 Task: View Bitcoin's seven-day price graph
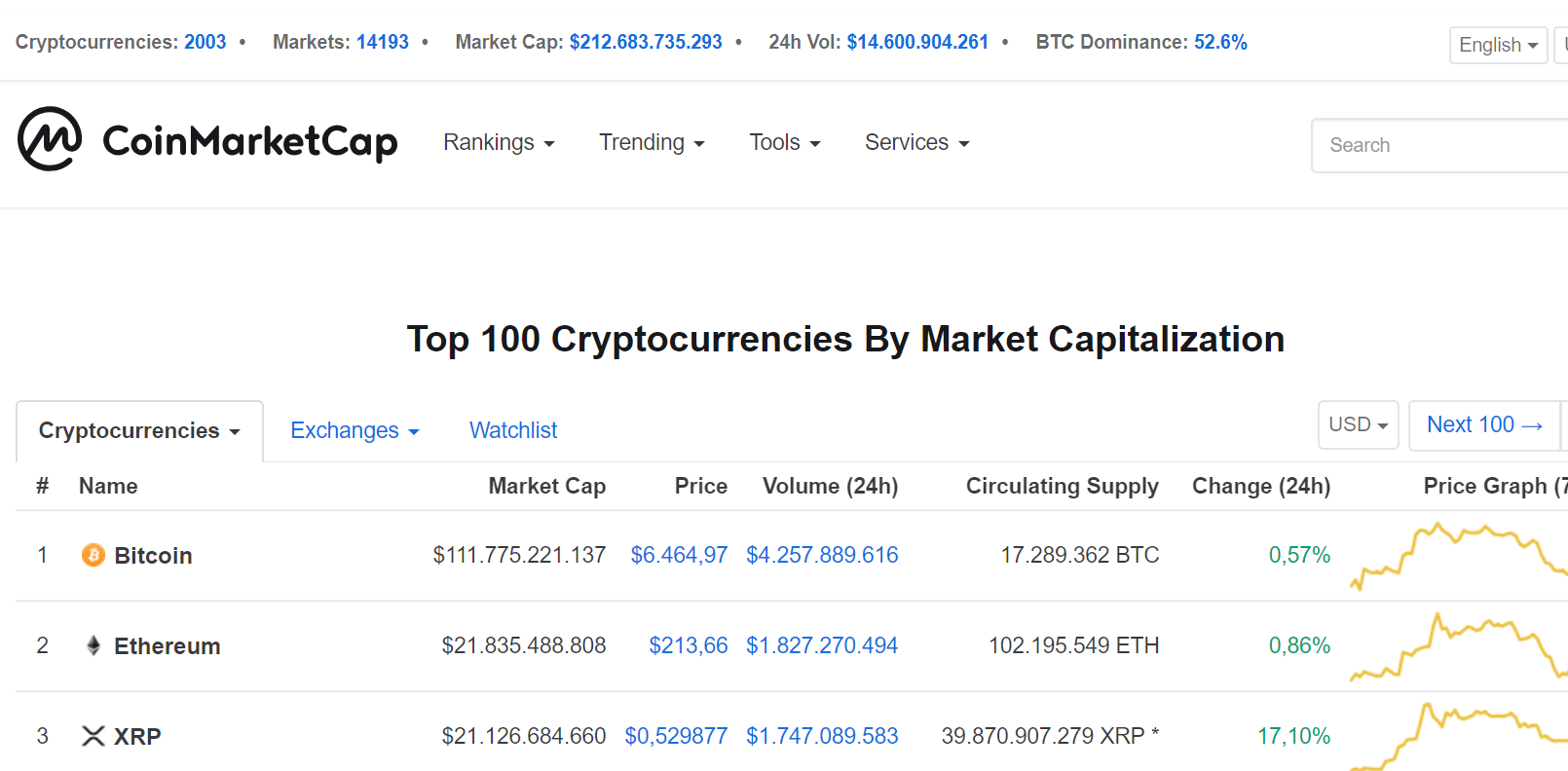tap(1458, 556)
